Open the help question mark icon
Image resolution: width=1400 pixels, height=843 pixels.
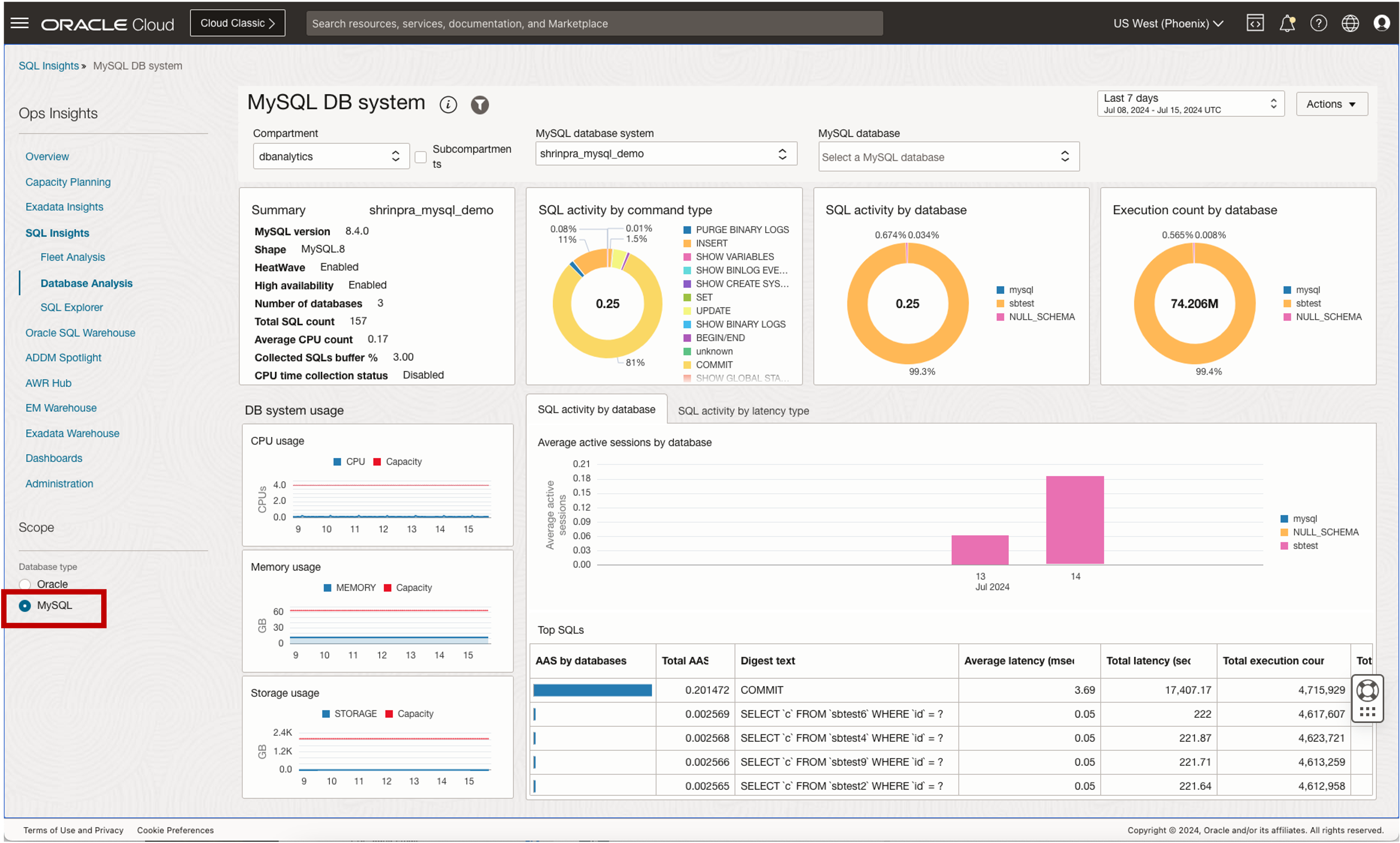[1318, 23]
